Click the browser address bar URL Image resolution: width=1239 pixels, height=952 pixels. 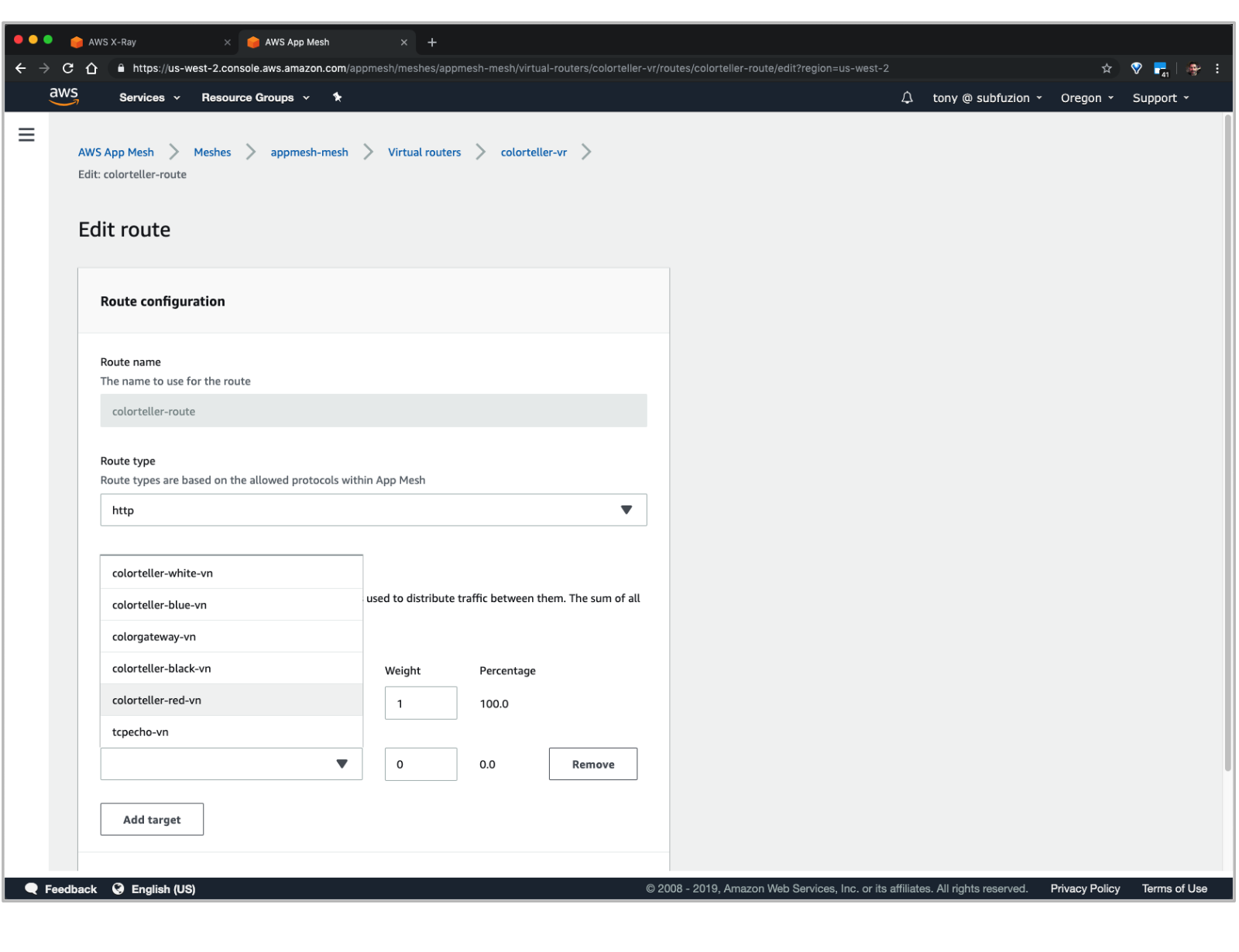pyautogui.click(x=510, y=68)
